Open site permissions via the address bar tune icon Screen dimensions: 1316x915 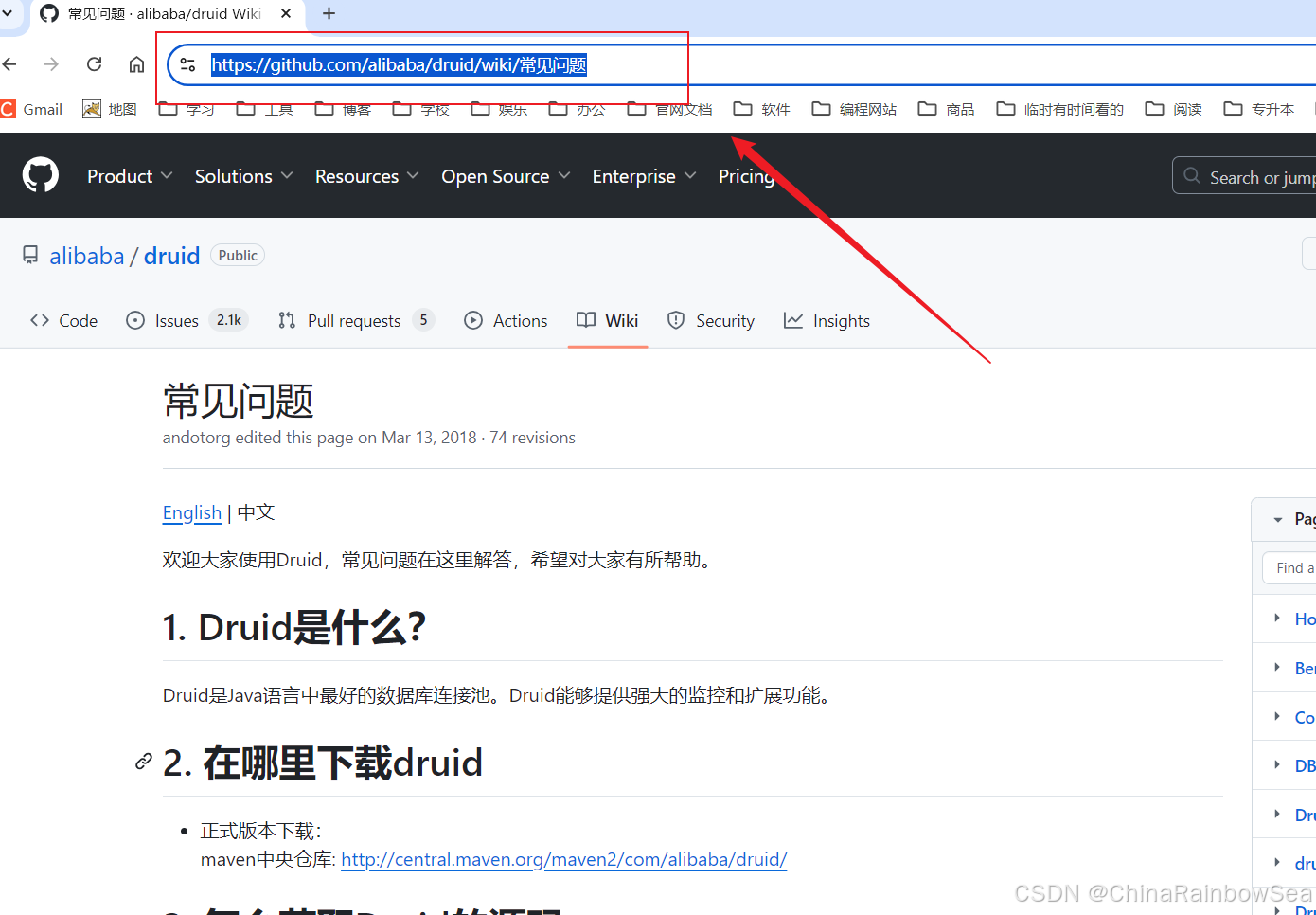pyautogui.click(x=187, y=64)
